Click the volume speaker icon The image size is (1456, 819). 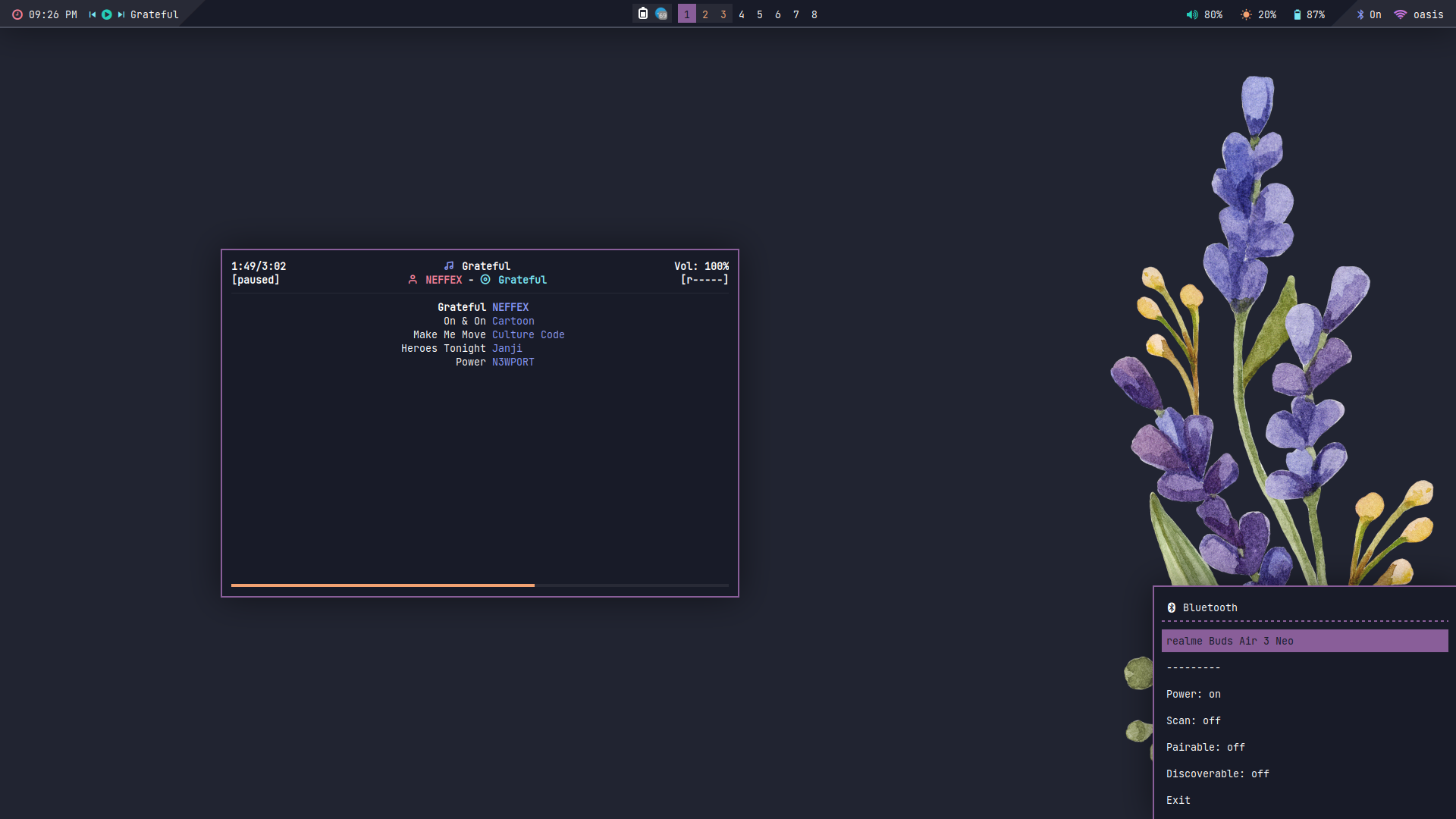1192,14
